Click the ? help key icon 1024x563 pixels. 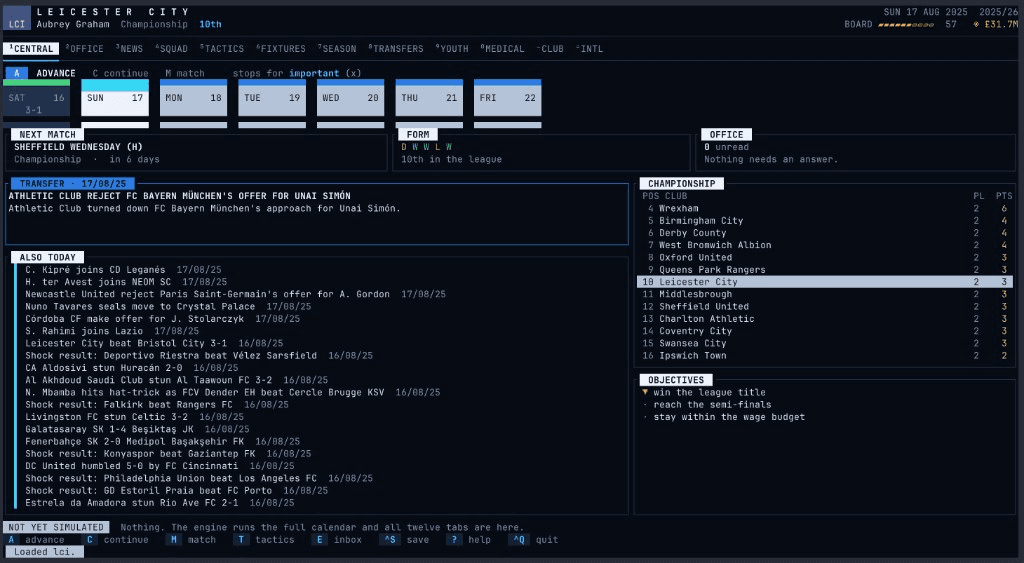tap(454, 539)
